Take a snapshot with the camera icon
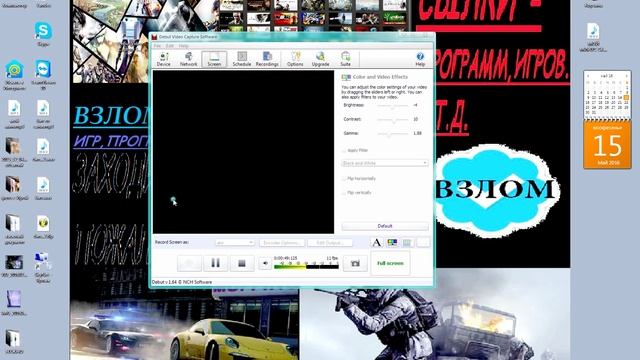640x360 pixels. (x=355, y=263)
